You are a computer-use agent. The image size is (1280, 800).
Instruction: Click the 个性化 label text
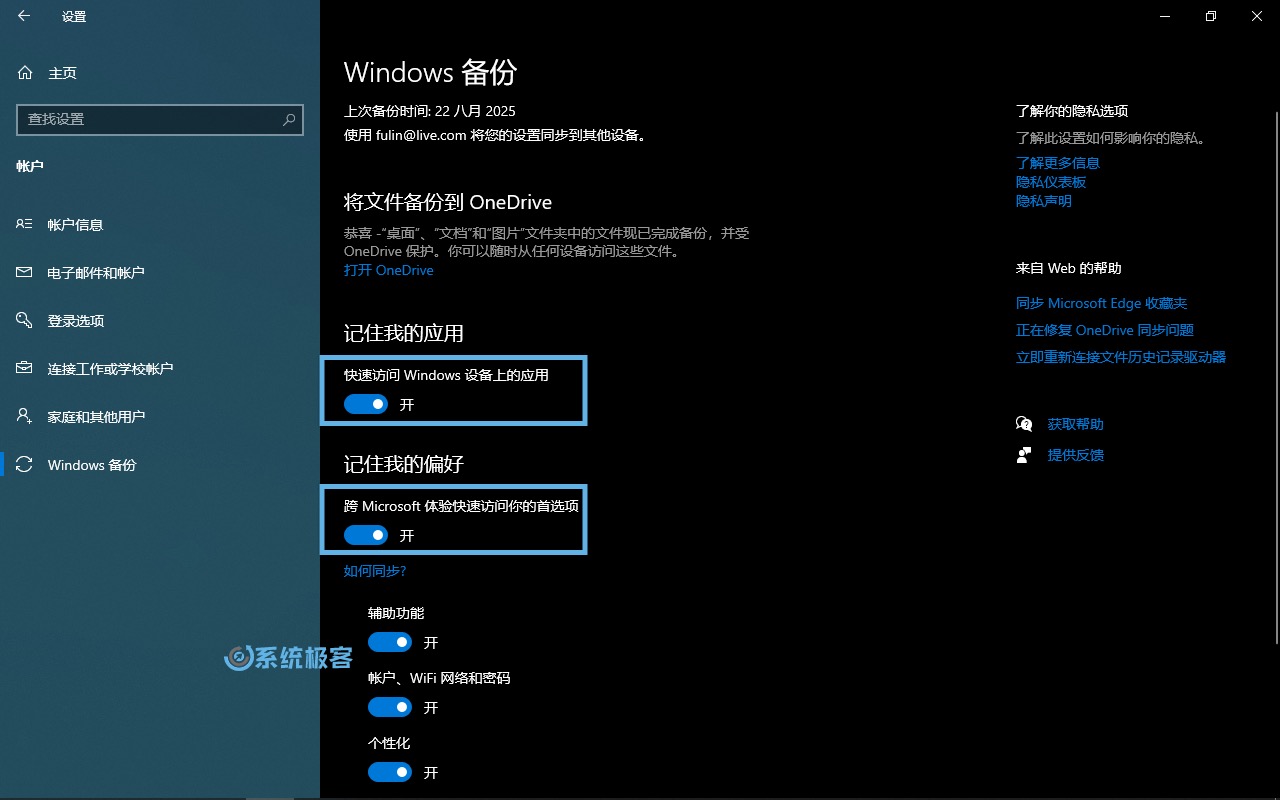pyautogui.click(x=389, y=743)
